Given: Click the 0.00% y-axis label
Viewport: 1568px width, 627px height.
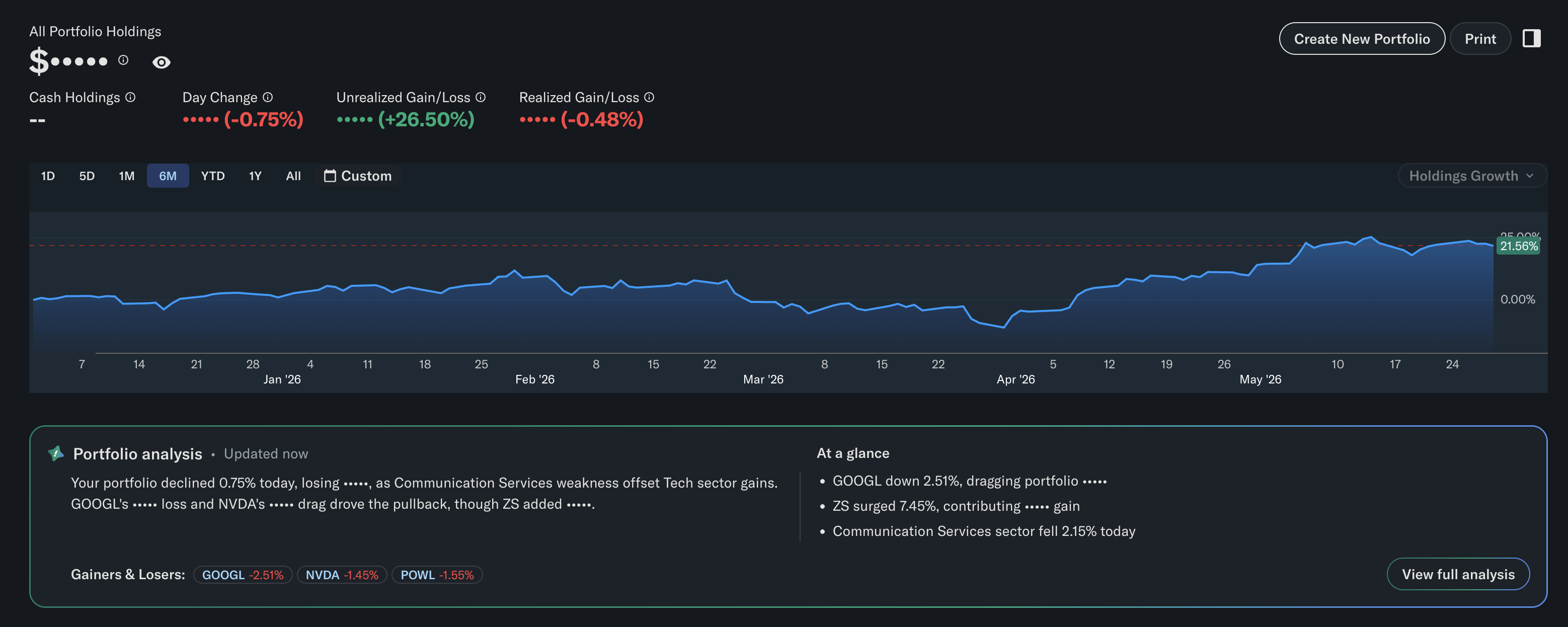Looking at the screenshot, I should click(x=1518, y=299).
